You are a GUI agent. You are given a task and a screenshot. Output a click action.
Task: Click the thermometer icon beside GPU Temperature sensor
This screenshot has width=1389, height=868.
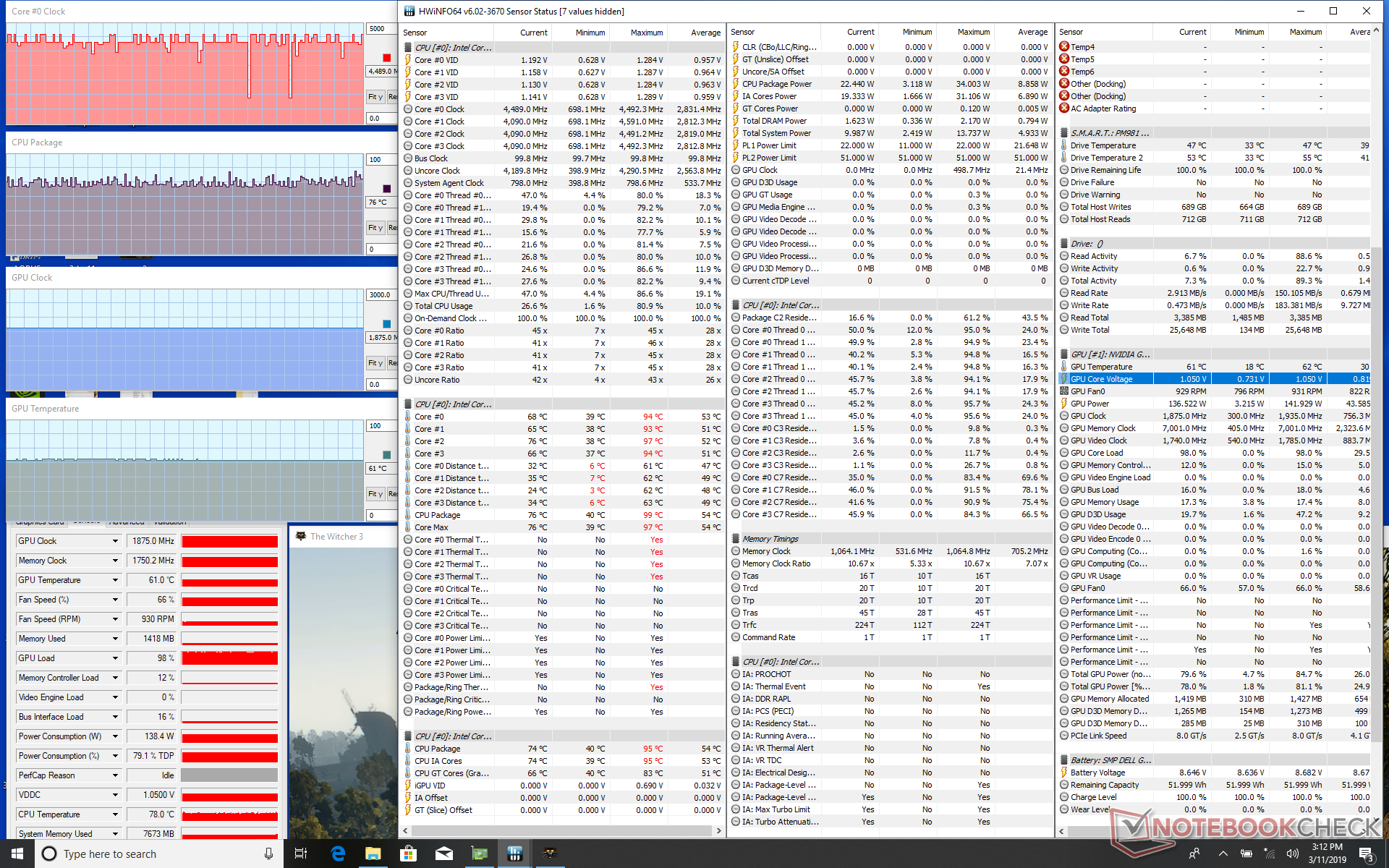[1064, 367]
